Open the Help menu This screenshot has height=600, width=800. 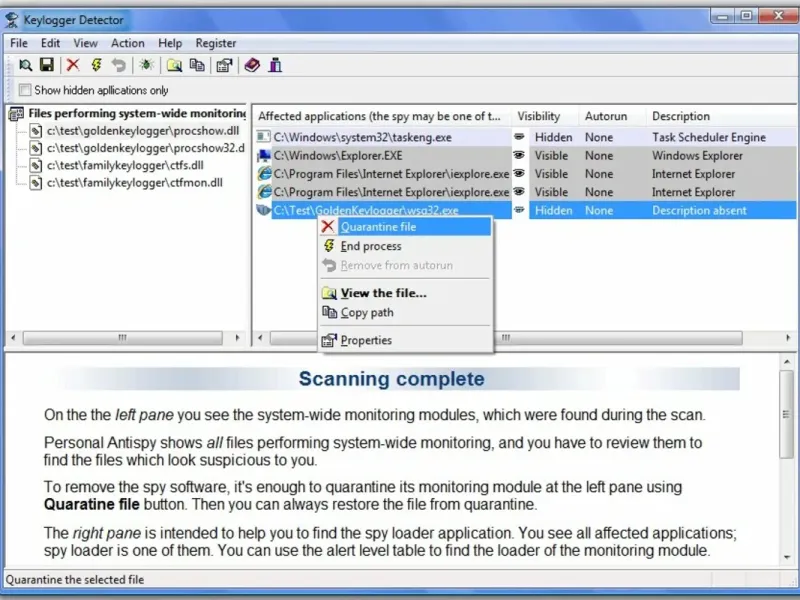pyautogui.click(x=170, y=43)
